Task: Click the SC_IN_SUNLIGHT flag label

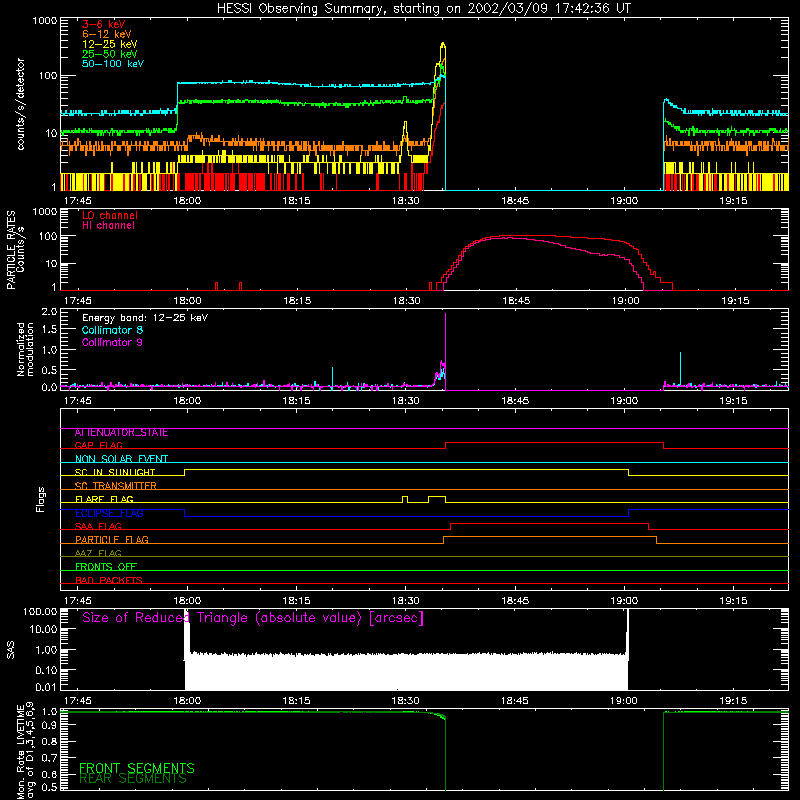Action: pos(115,472)
